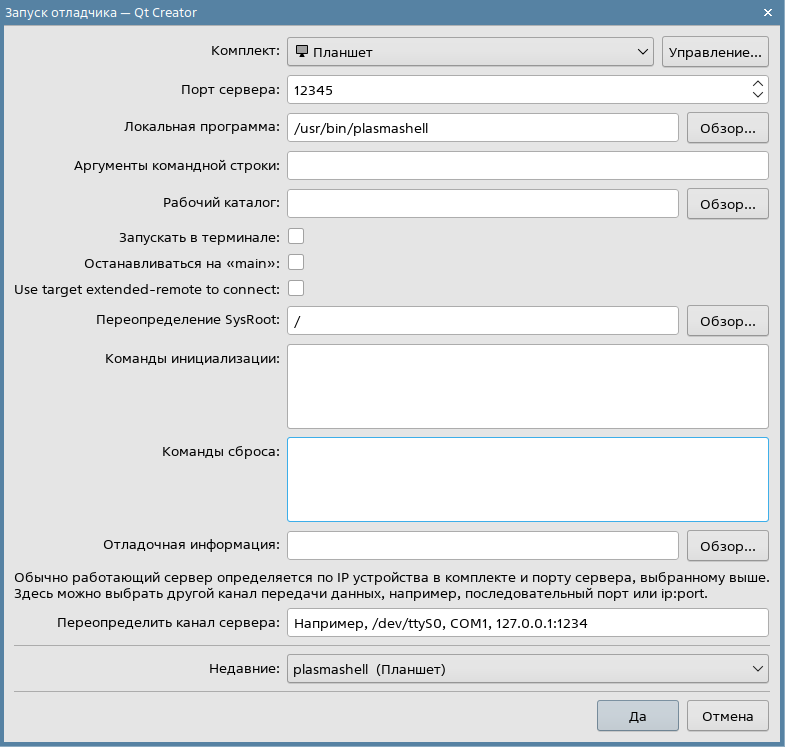Confirm the dialog with Да
The width and height of the screenshot is (785, 747).
[x=637, y=716]
